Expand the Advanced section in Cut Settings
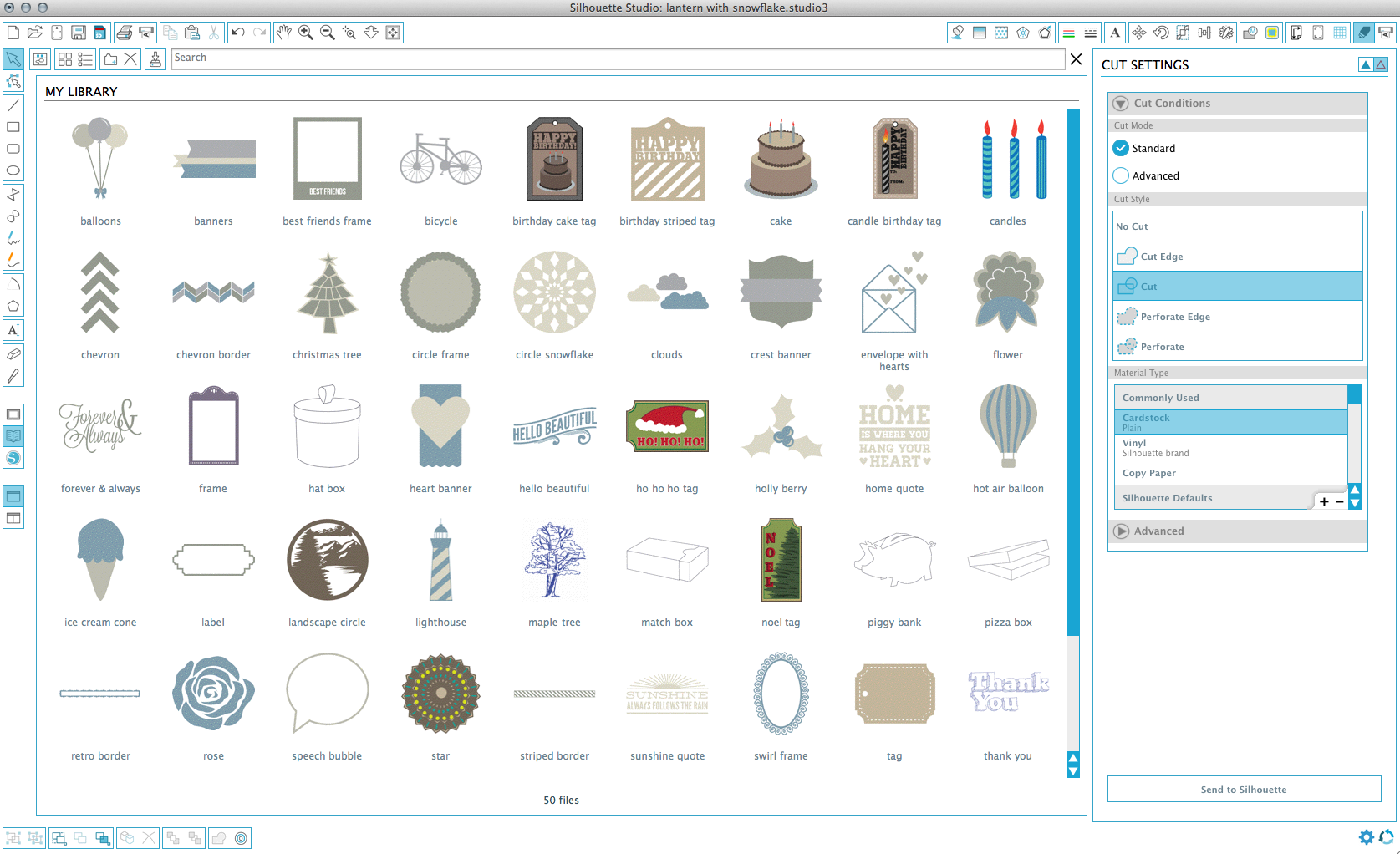 [1121, 531]
